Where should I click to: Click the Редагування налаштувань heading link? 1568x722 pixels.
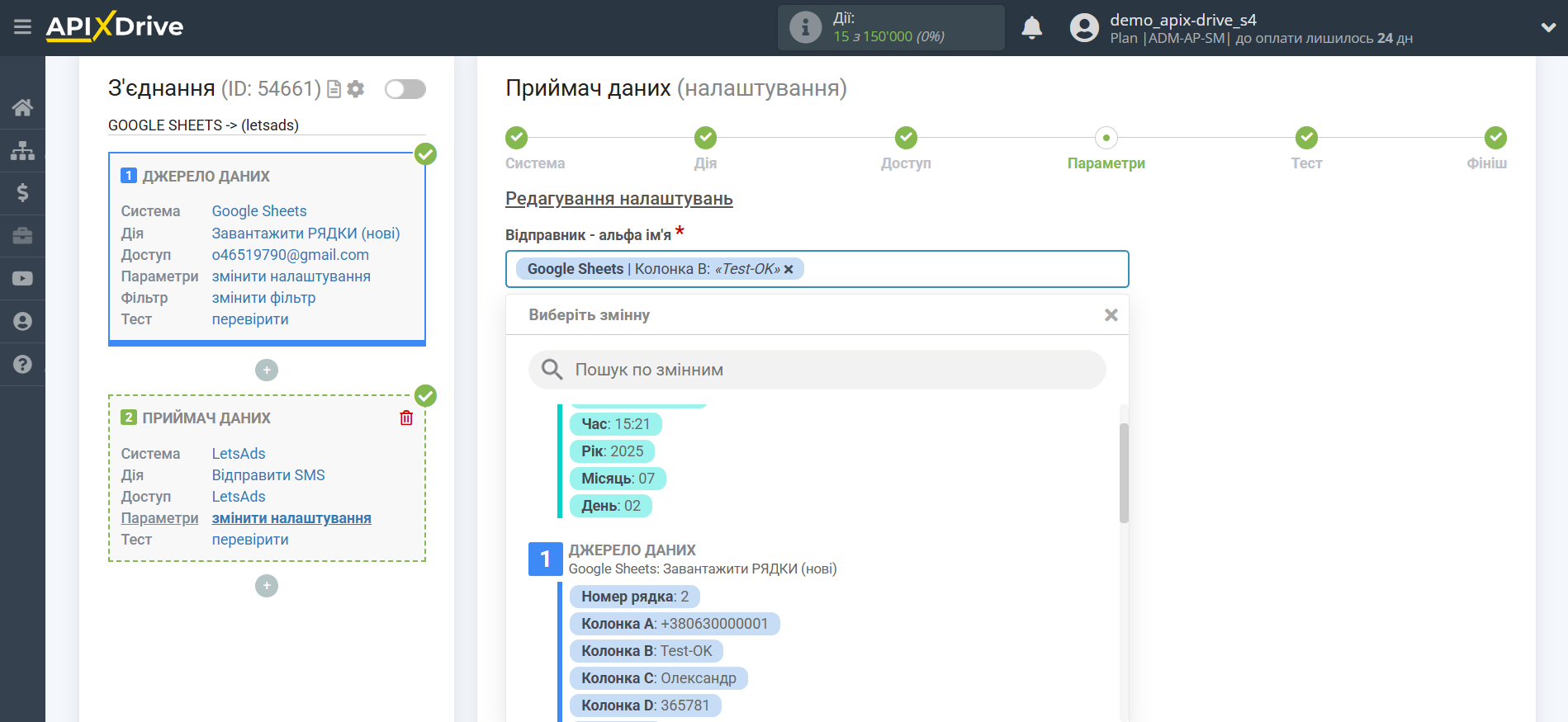(619, 199)
